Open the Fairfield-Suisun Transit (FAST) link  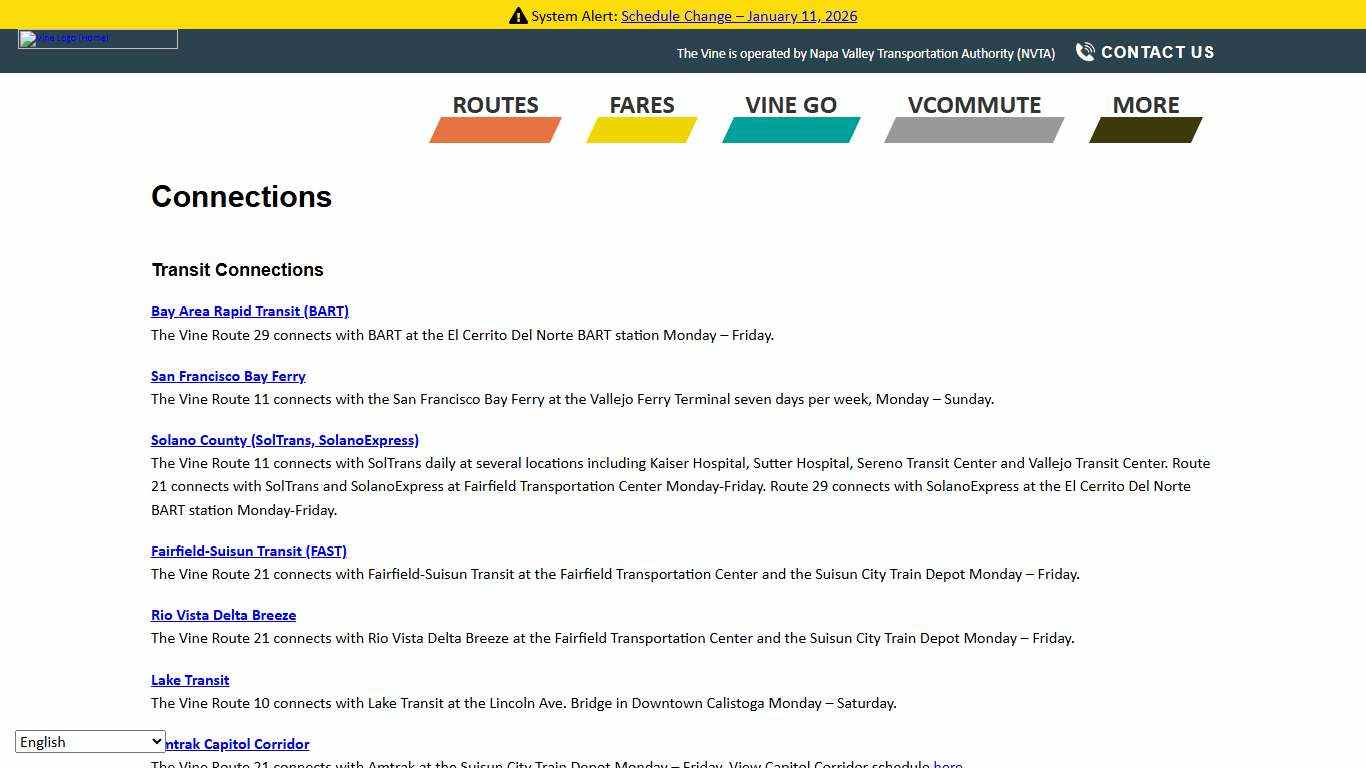point(249,551)
